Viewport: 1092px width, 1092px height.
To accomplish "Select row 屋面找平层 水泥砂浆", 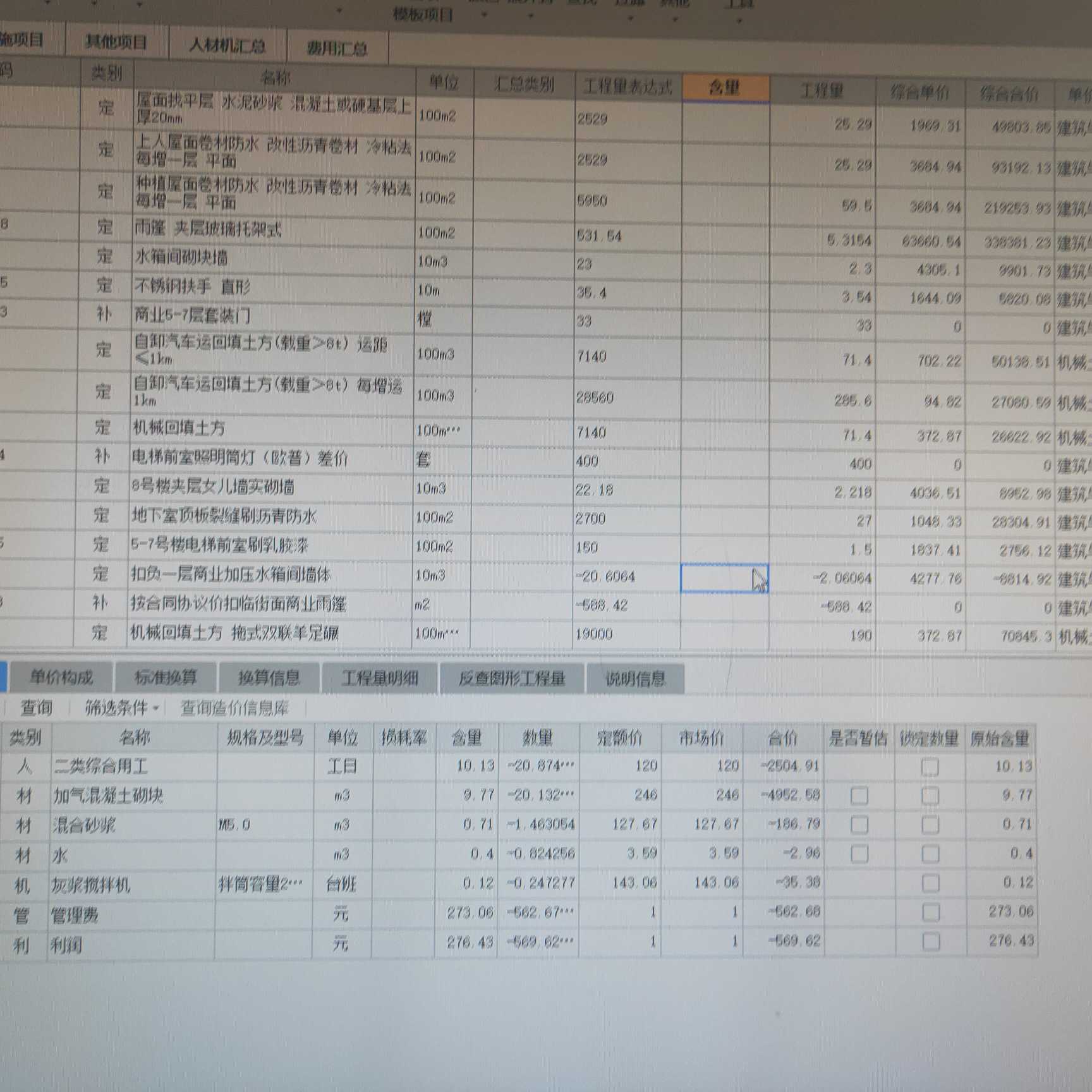I will tap(274, 108).
